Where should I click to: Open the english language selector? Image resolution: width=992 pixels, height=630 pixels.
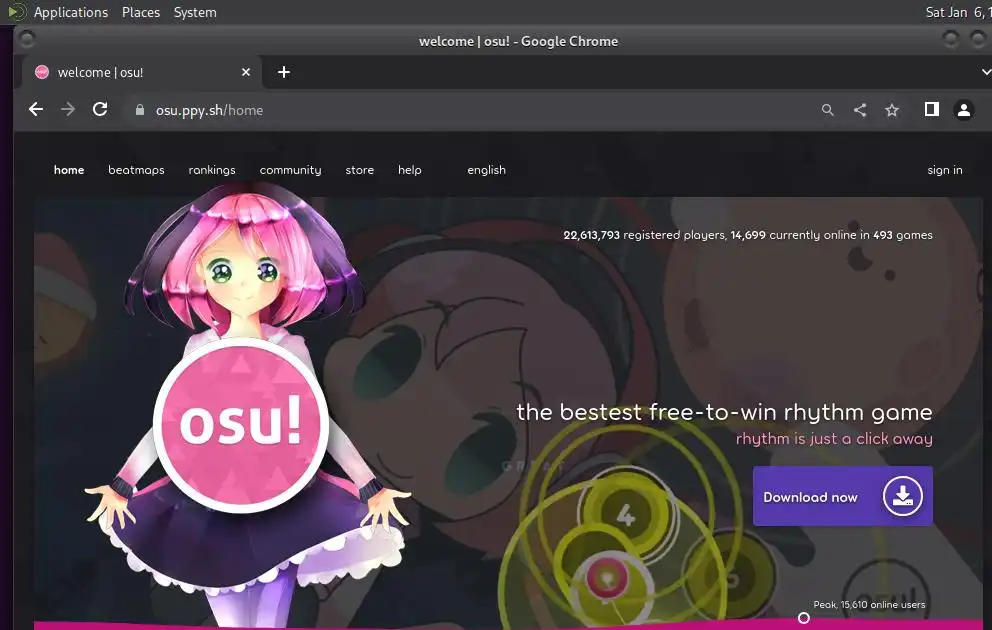(487, 170)
